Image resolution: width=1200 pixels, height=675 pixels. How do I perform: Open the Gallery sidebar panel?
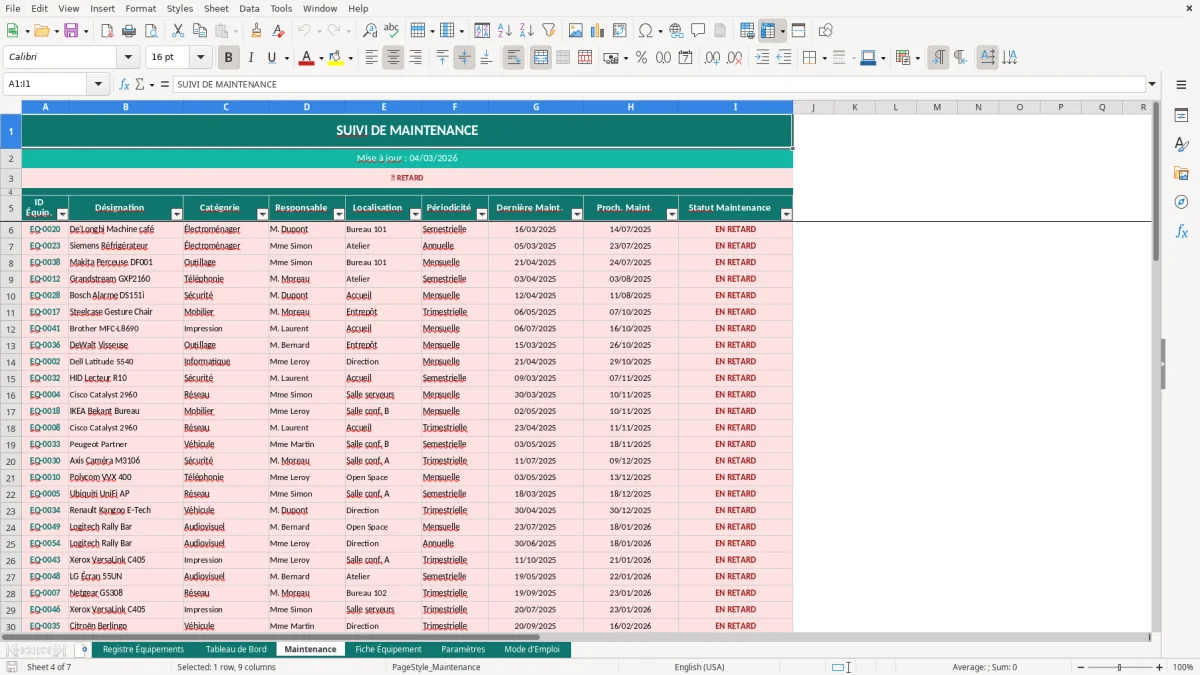click(x=1181, y=173)
